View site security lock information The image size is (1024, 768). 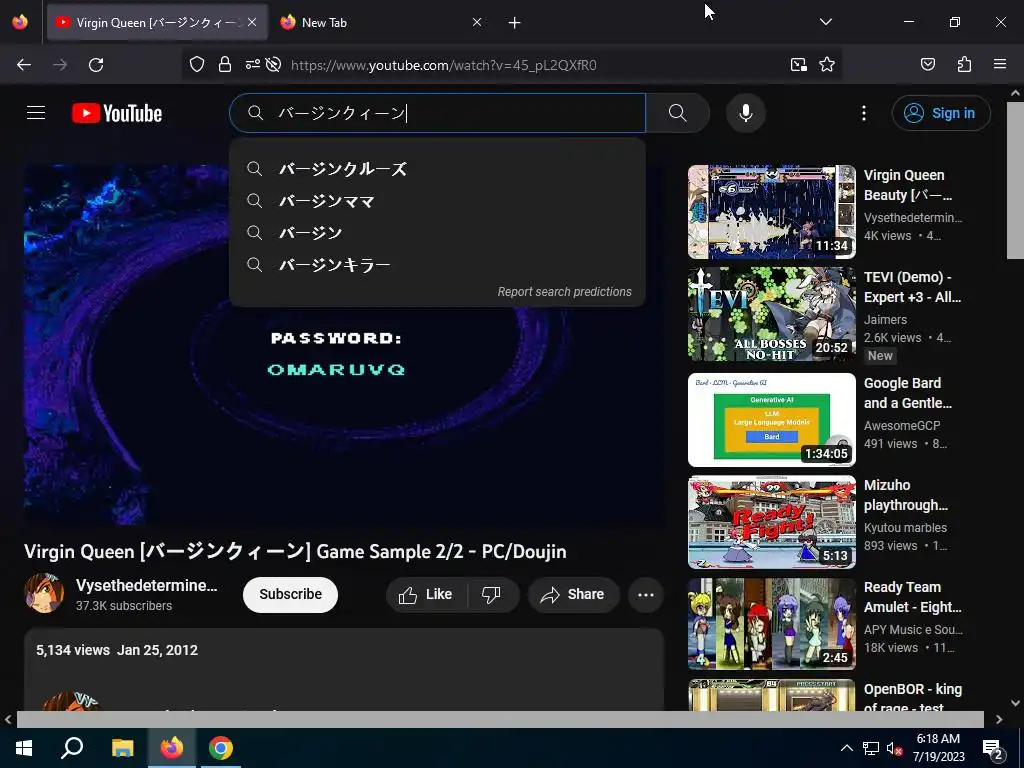(225, 64)
